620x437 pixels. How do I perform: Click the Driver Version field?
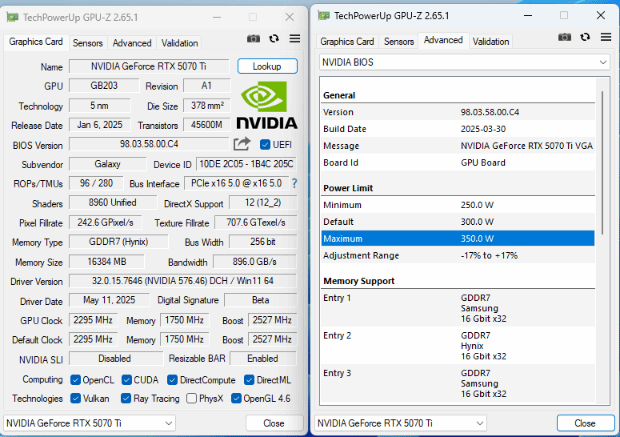(x=183, y=281)
